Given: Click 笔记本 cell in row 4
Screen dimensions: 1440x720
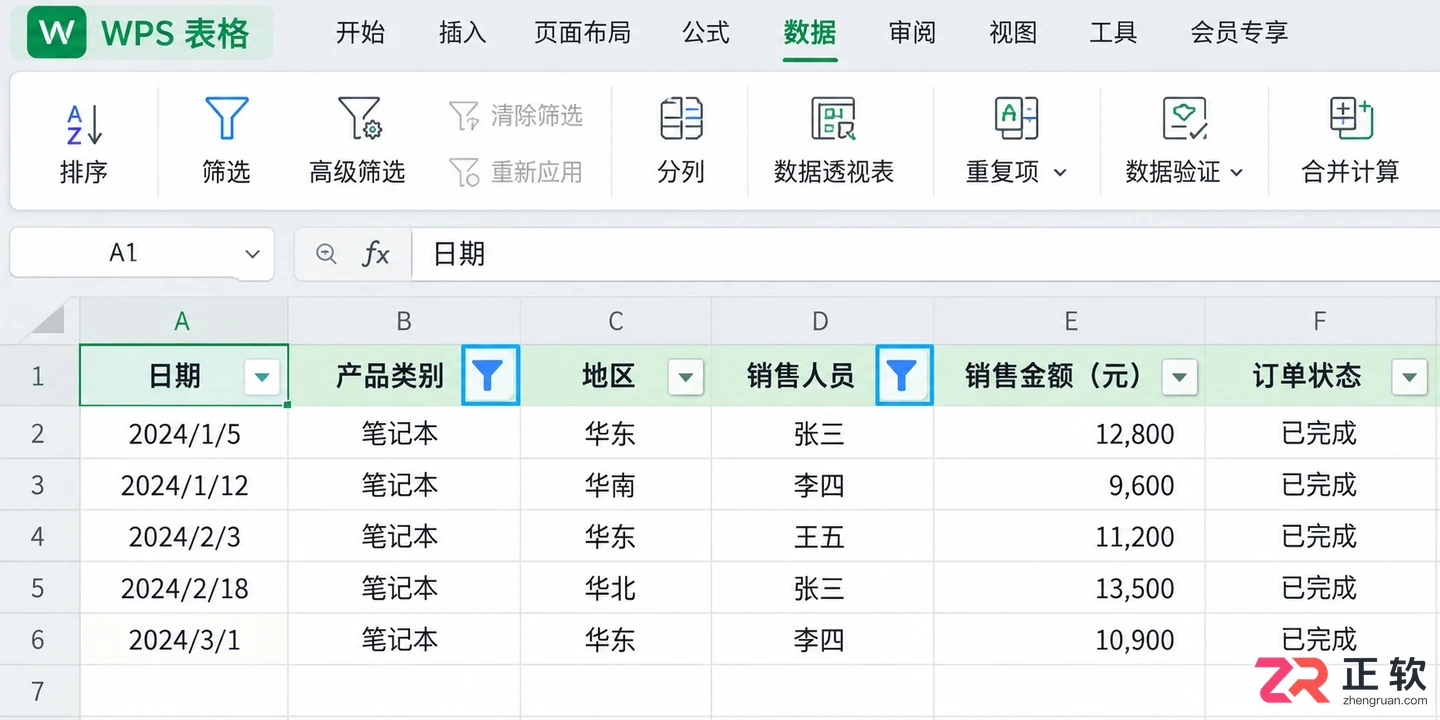Looking at the screenshot, I should (x=404, y=537).
